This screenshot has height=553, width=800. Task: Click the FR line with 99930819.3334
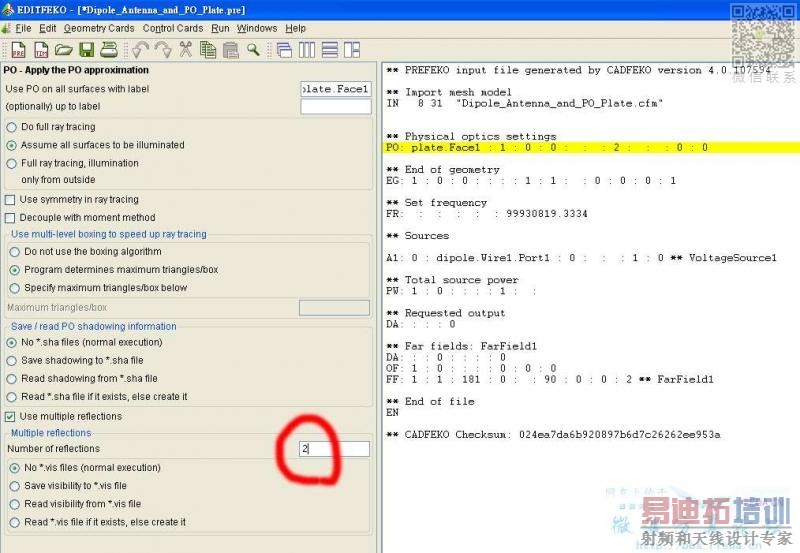pyautogui.click(x=487, y=214)
